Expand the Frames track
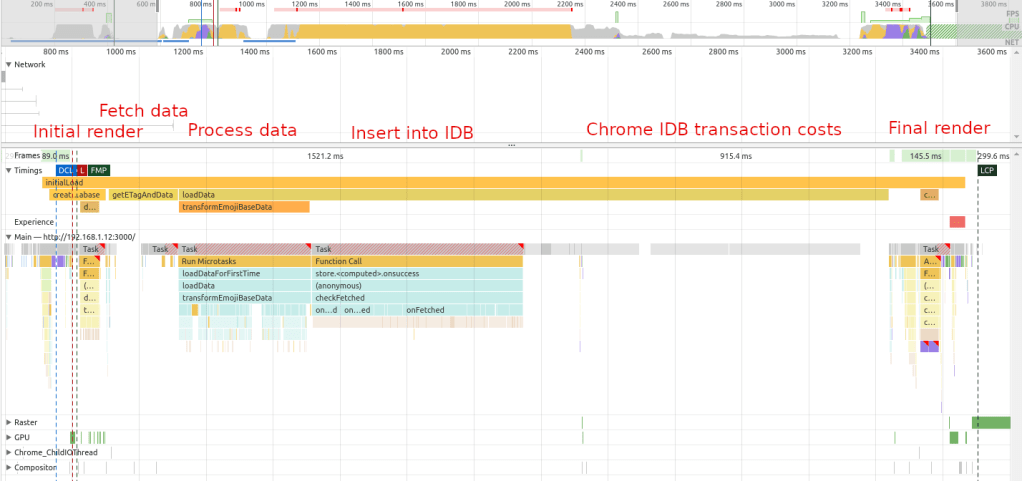 pos(9,156)
